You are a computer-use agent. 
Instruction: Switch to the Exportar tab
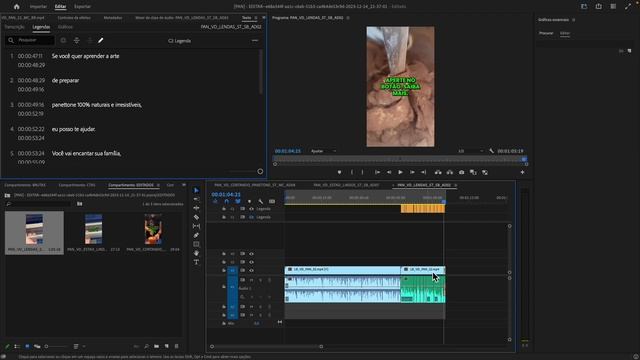(x=82, y=7)
